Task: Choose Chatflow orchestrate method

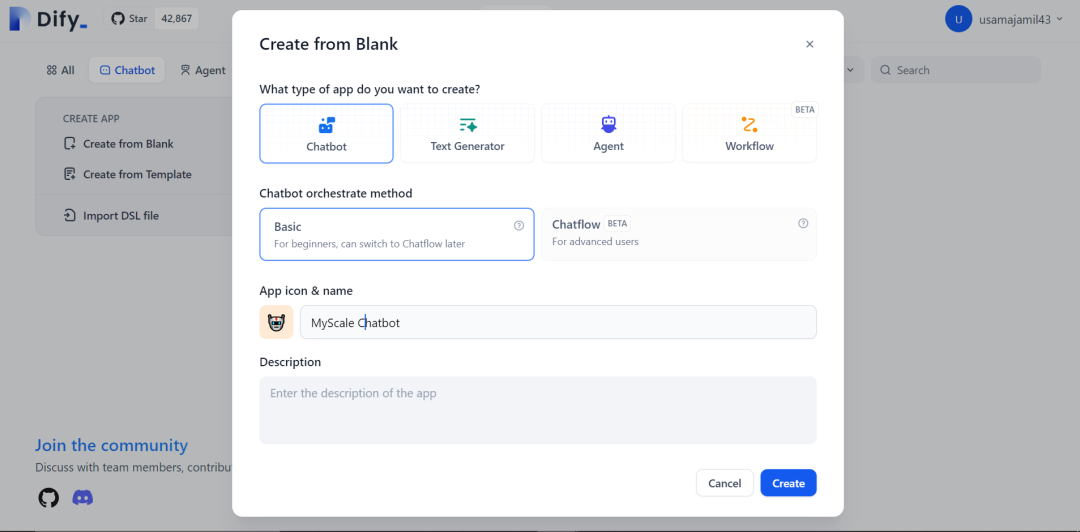Action: [678, 234]
